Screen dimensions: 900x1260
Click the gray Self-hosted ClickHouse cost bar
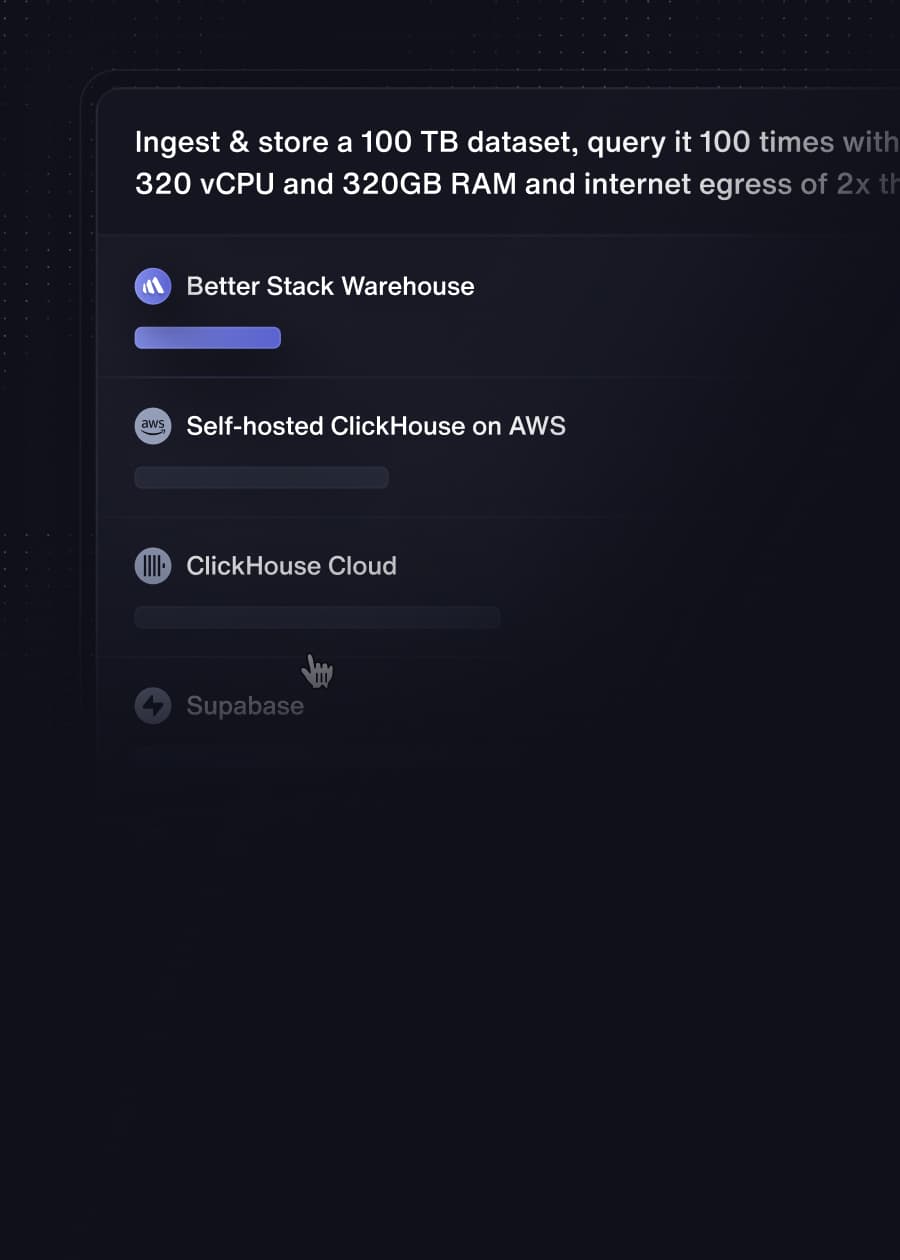[x=262, y=478]
